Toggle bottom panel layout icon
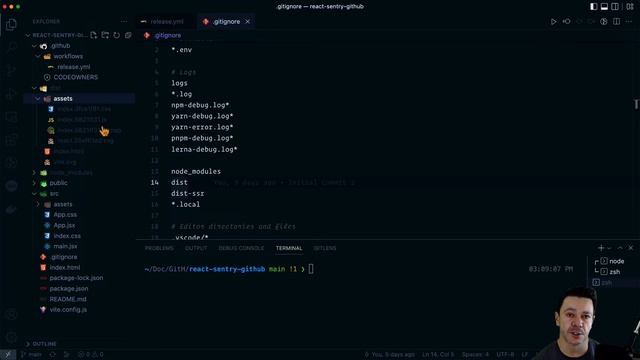 pyautogui.click(x=604, y=7)
